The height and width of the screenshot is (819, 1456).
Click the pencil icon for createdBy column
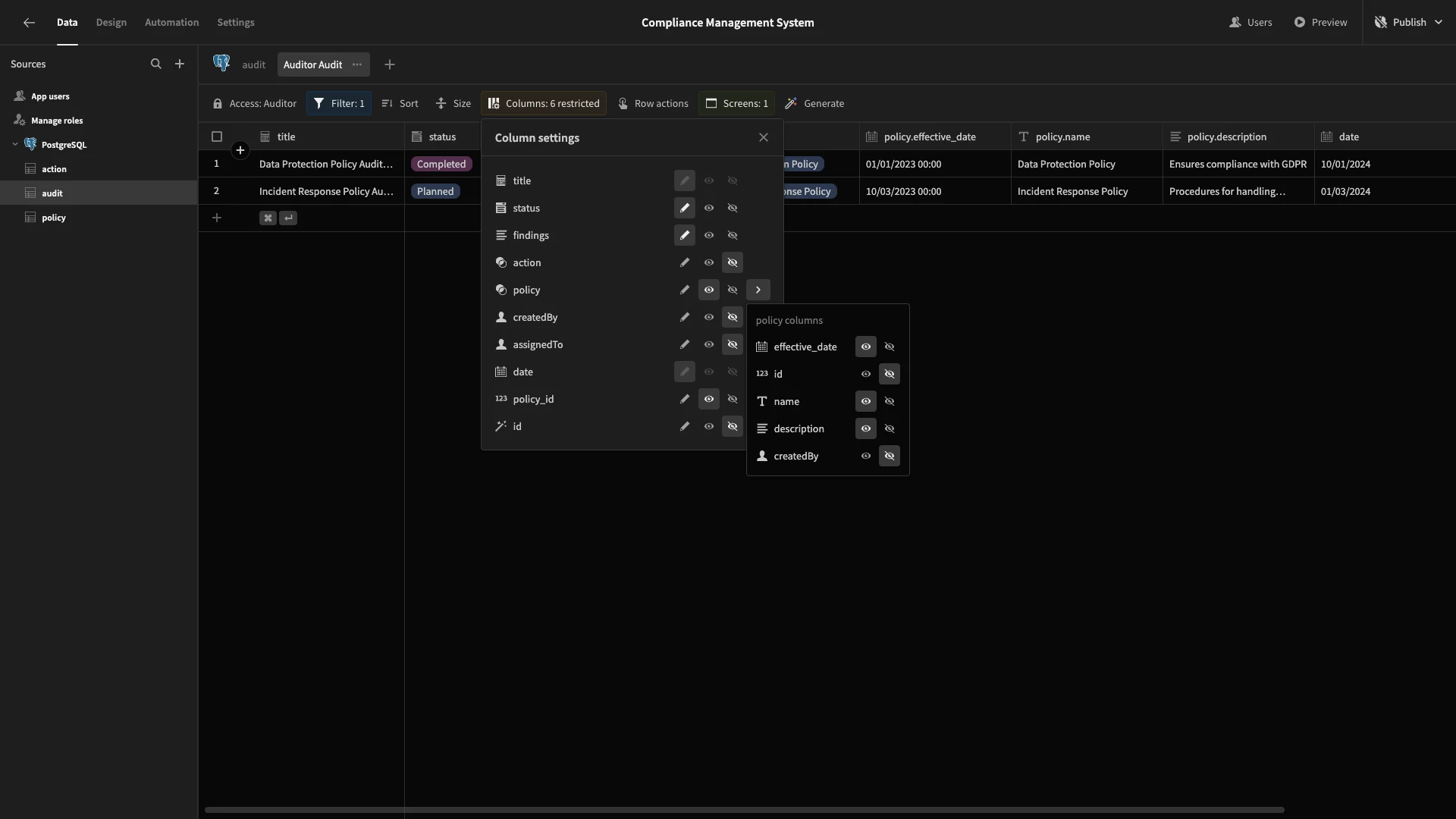click(685, 317)
